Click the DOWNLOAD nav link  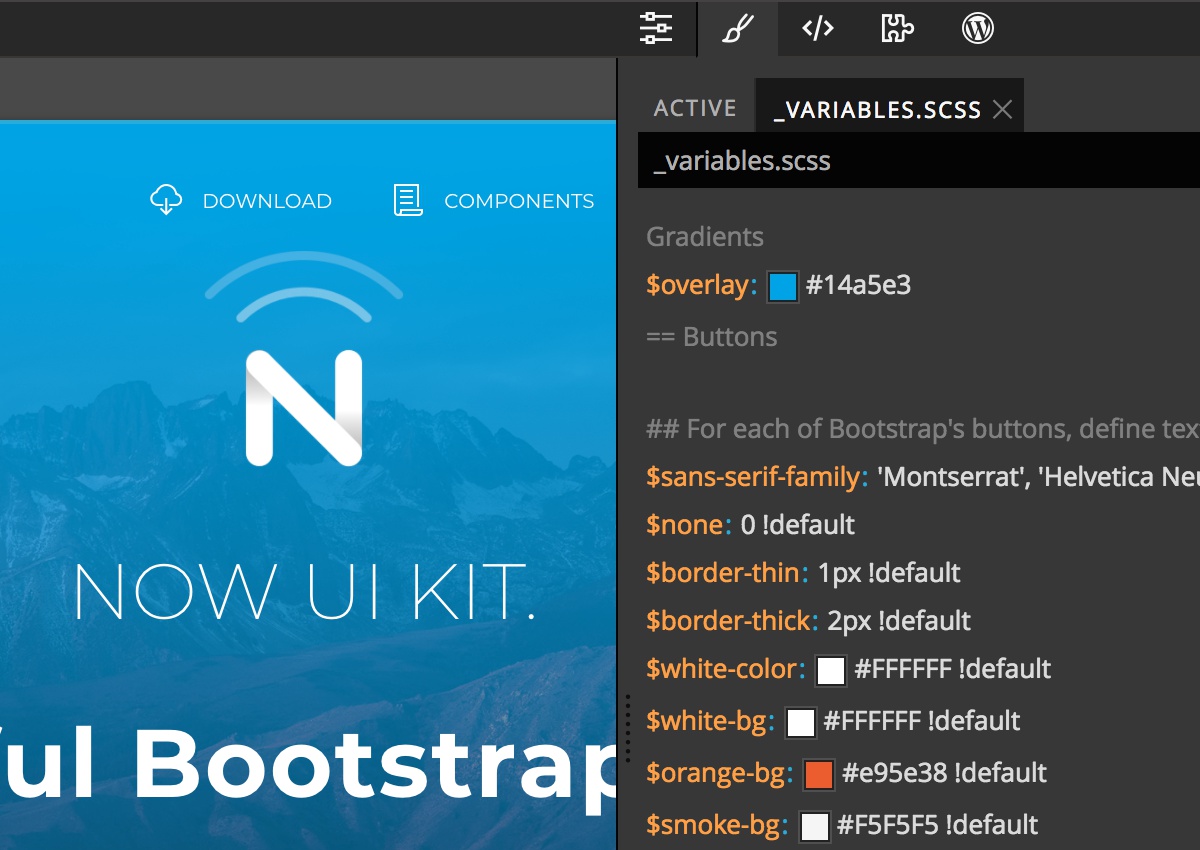(267, 201)
